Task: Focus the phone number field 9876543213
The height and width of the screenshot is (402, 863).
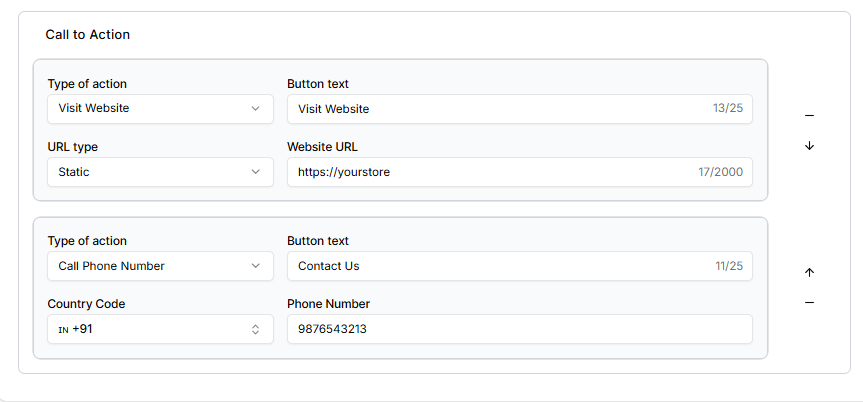Action: tap(519, 329)
